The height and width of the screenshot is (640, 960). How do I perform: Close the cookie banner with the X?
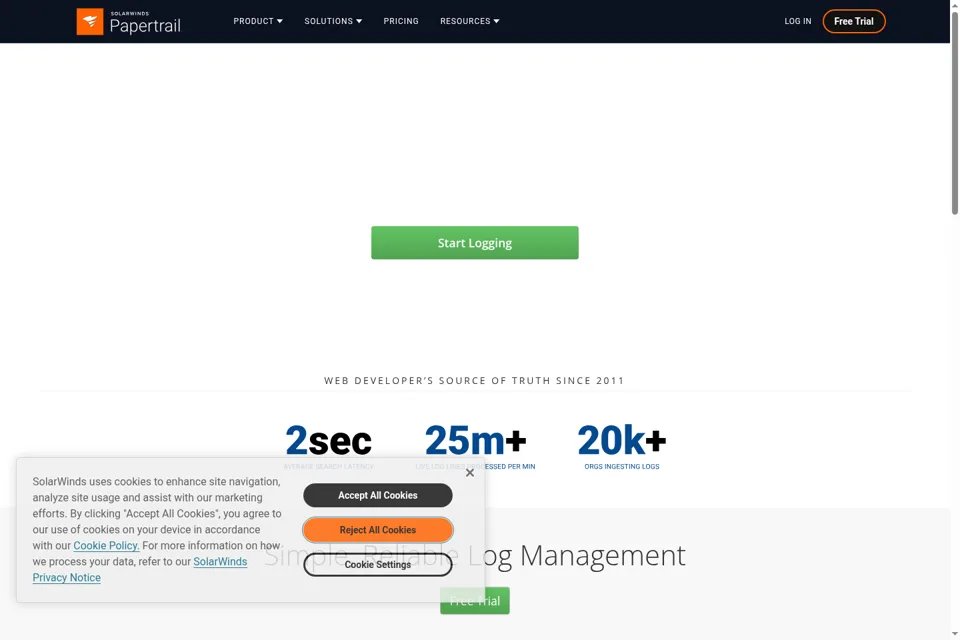pos(470,473)
